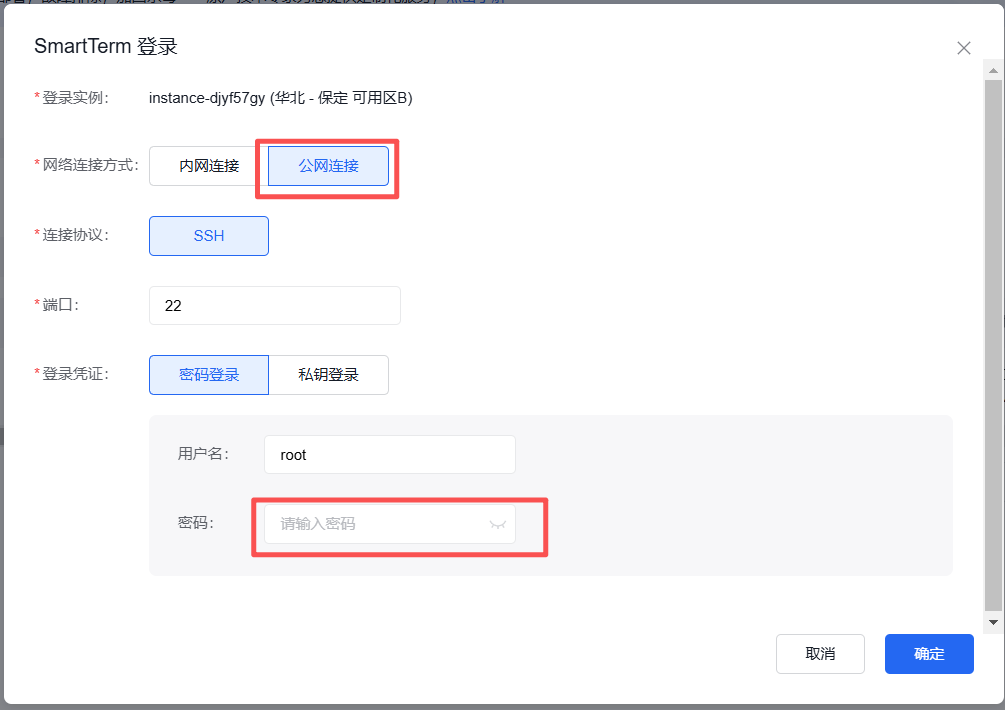Image resolution: width=1005 pixels, height=710 pixels.
Task: Click the username field containing root
Action: click(390, 455)
